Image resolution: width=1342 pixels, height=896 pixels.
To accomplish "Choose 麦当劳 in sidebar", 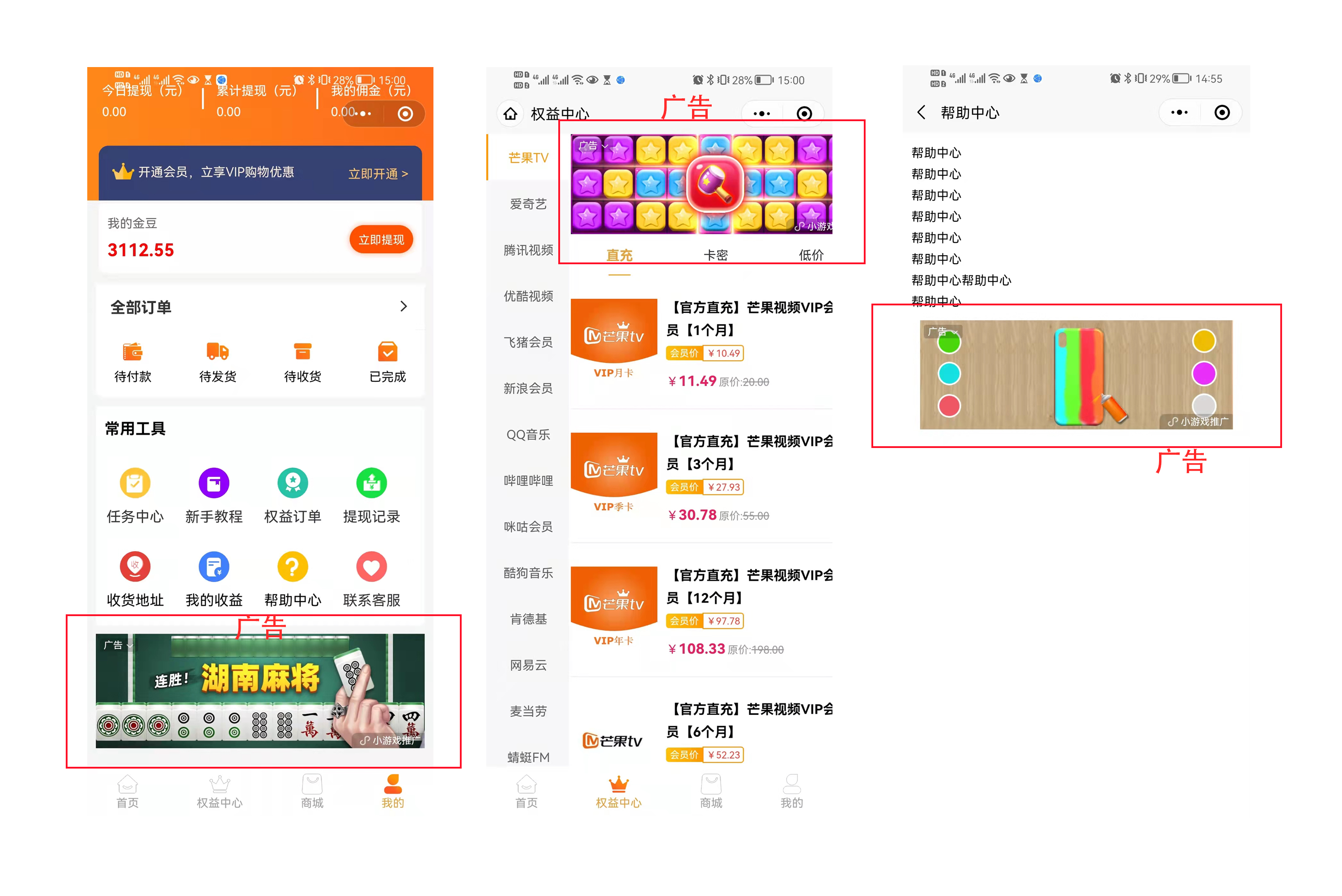I will tap(528, 711).
